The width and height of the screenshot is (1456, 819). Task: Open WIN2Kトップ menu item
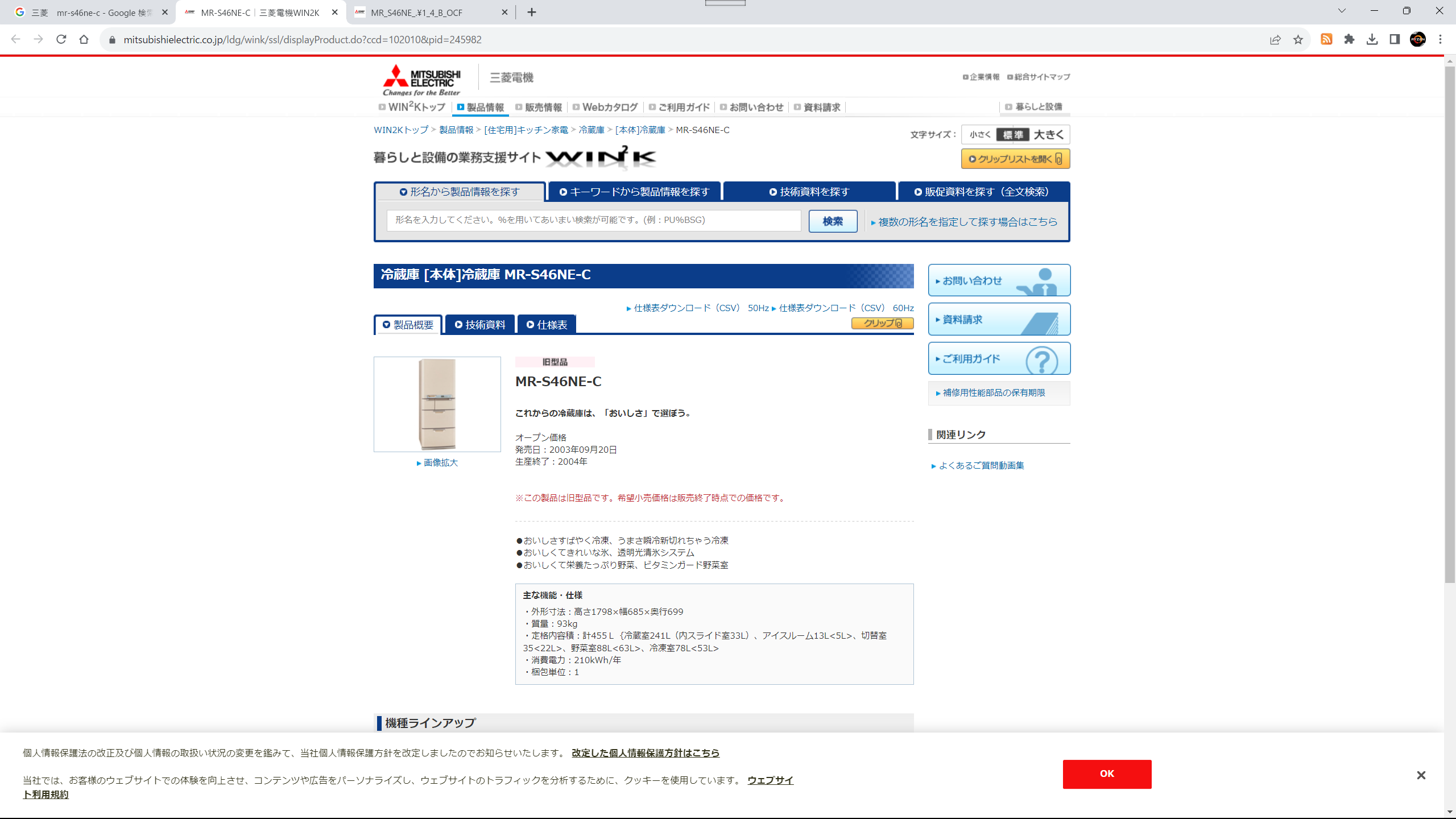click(412, 107)
